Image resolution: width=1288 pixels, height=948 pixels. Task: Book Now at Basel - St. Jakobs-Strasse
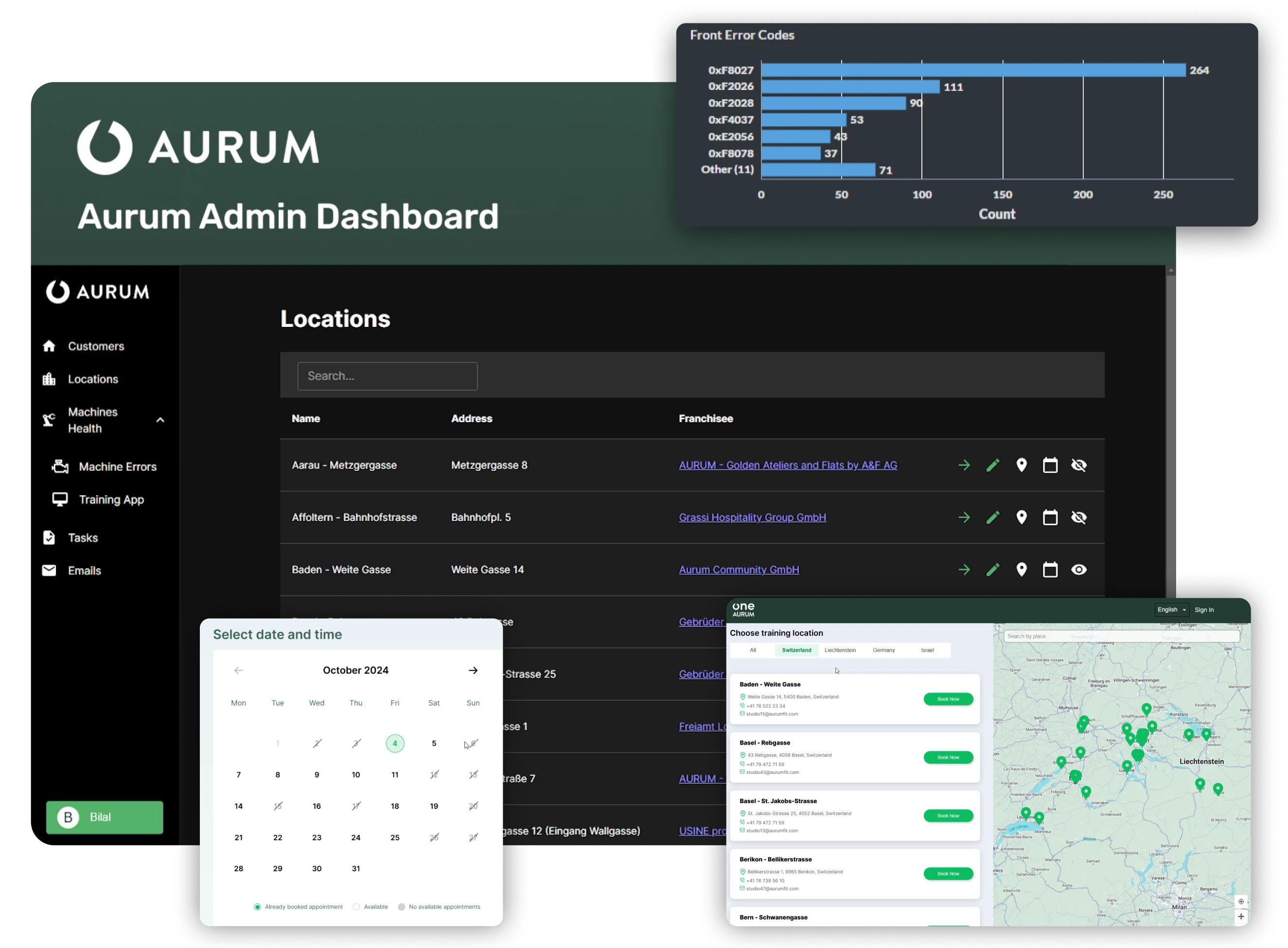948,816
